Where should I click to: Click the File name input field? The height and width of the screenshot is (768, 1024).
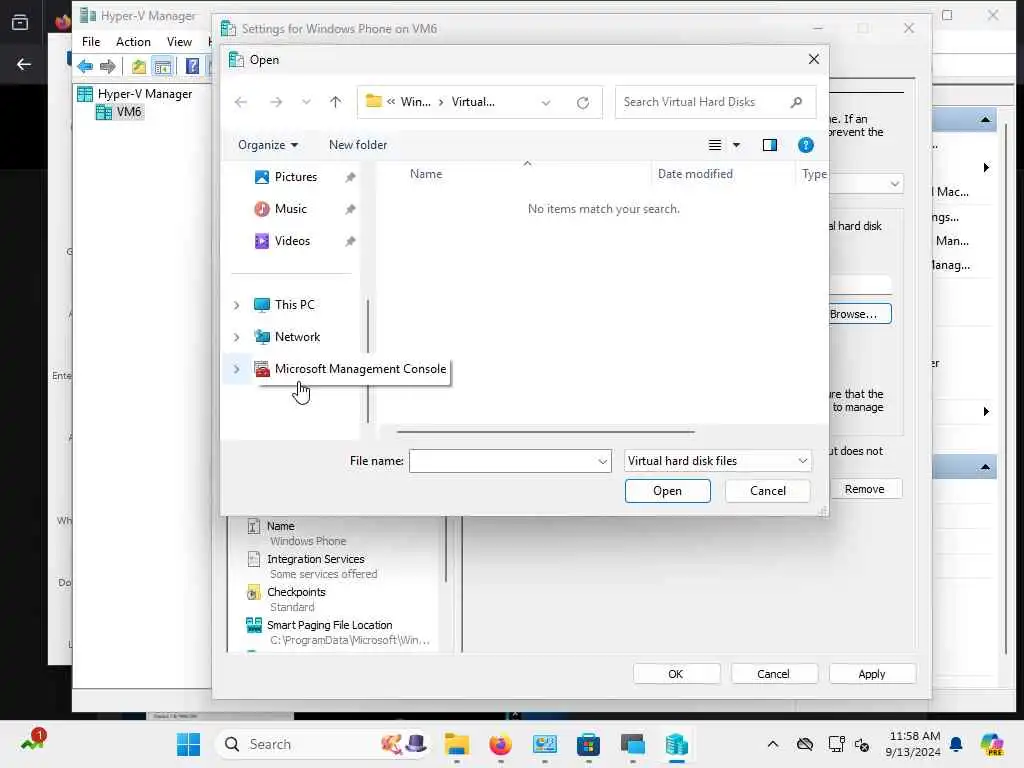[x=502, y=461]
